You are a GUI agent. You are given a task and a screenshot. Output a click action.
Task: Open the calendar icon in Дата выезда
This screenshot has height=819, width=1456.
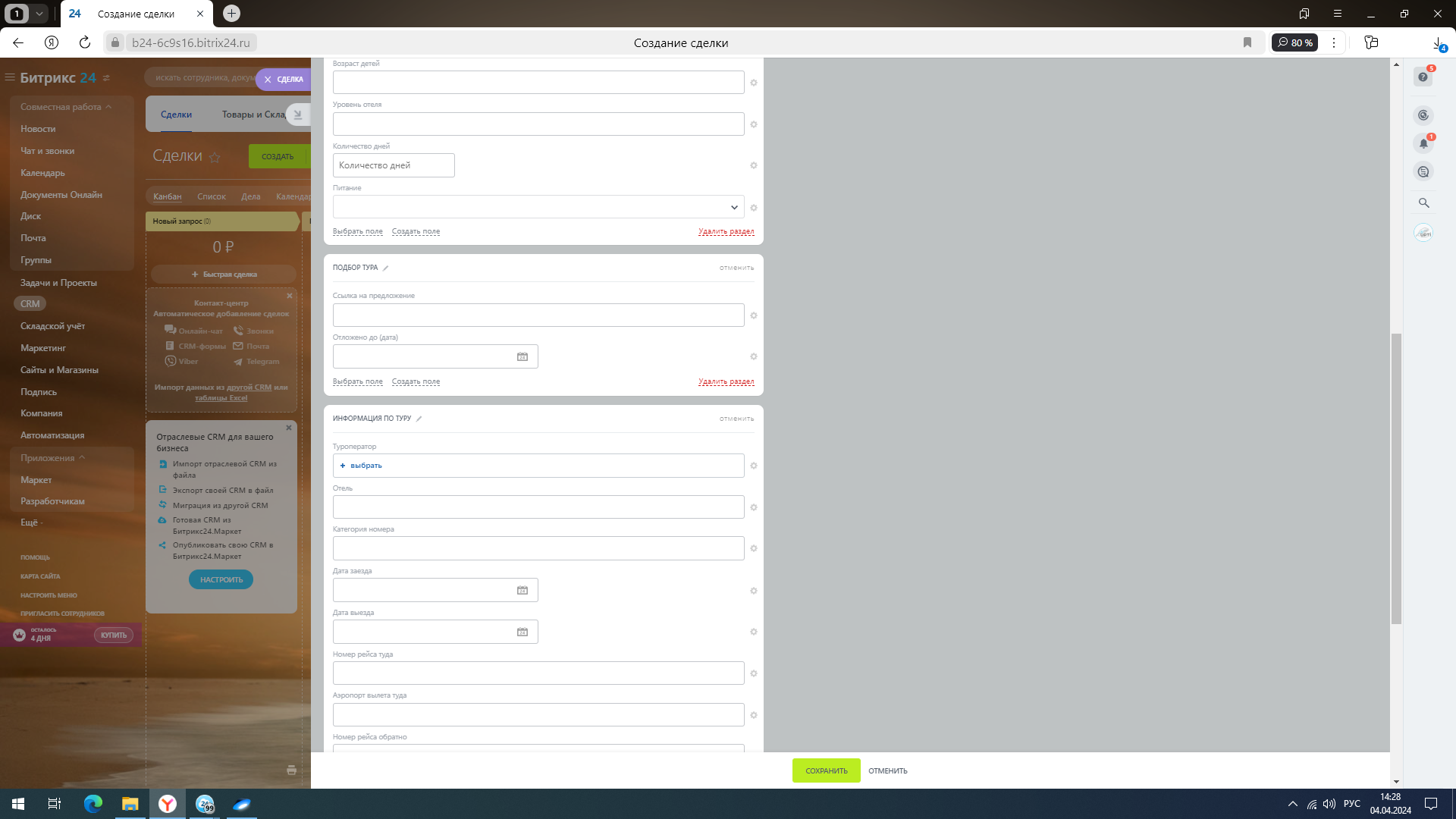coord(522,632)
